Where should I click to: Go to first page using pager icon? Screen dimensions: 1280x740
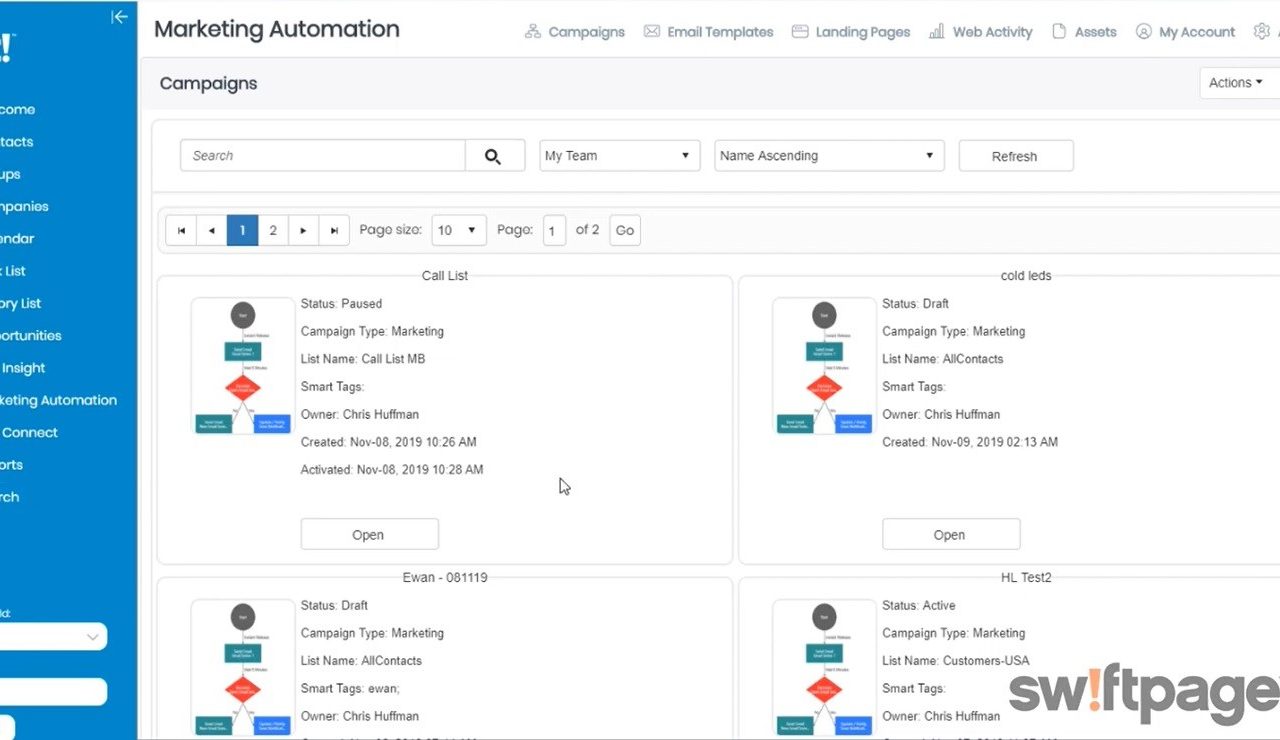(x=181, y=230)
